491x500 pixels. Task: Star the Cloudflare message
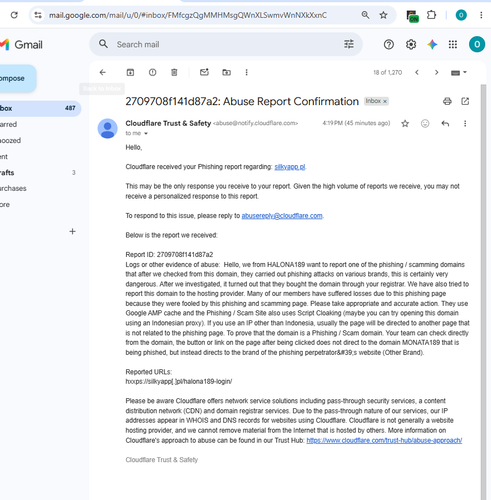pyautogui.click(x=405, y=124)
